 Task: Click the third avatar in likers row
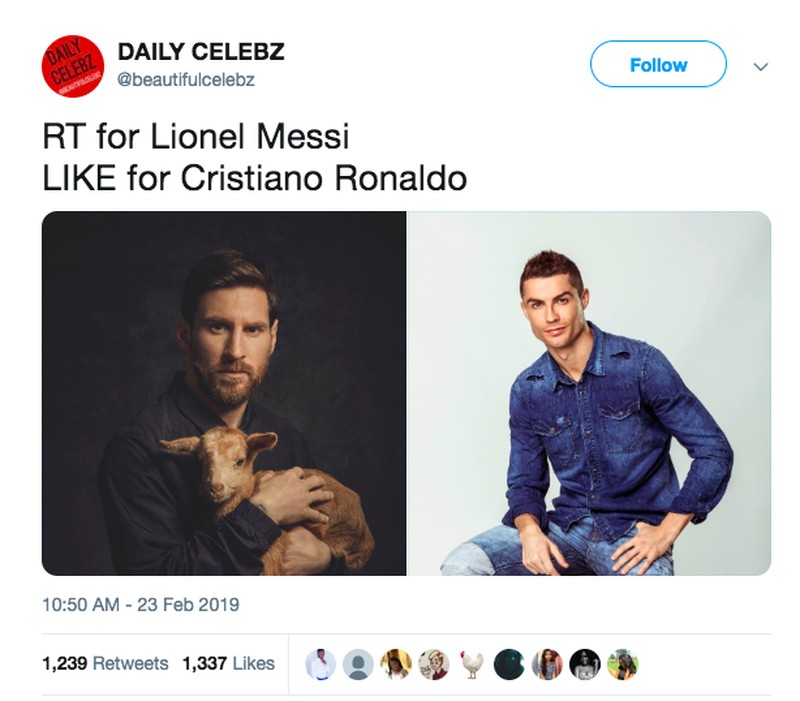coord(395,664)
